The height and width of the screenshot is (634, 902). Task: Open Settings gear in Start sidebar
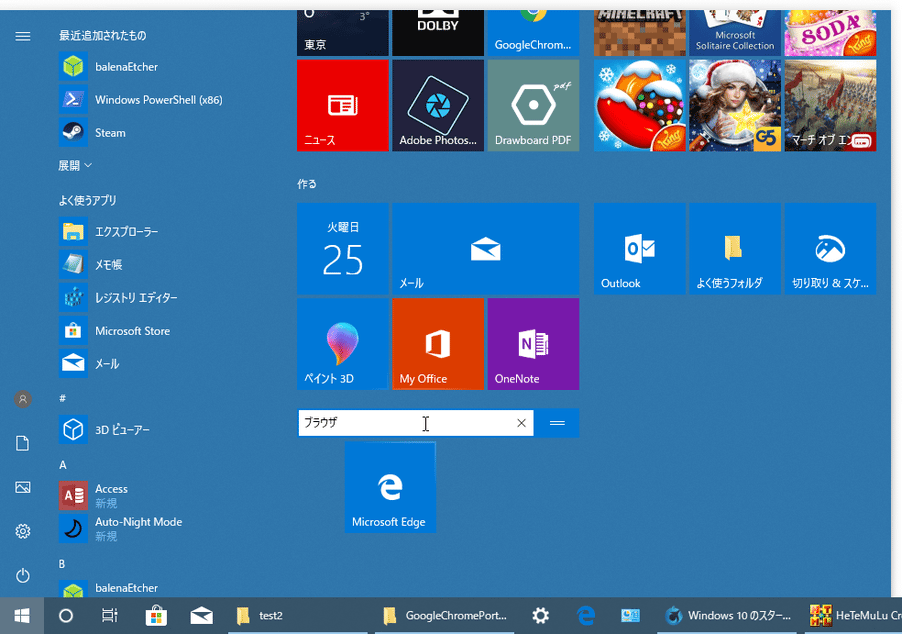coord(22,531)
